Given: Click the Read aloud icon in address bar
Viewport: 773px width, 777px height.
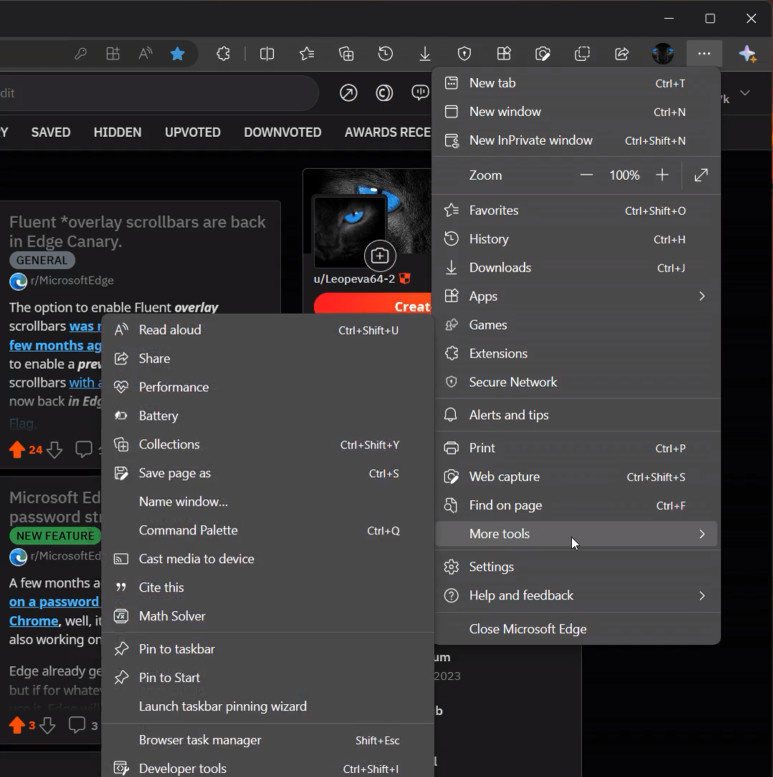Looking at the screenshot, I should point(146,54).
